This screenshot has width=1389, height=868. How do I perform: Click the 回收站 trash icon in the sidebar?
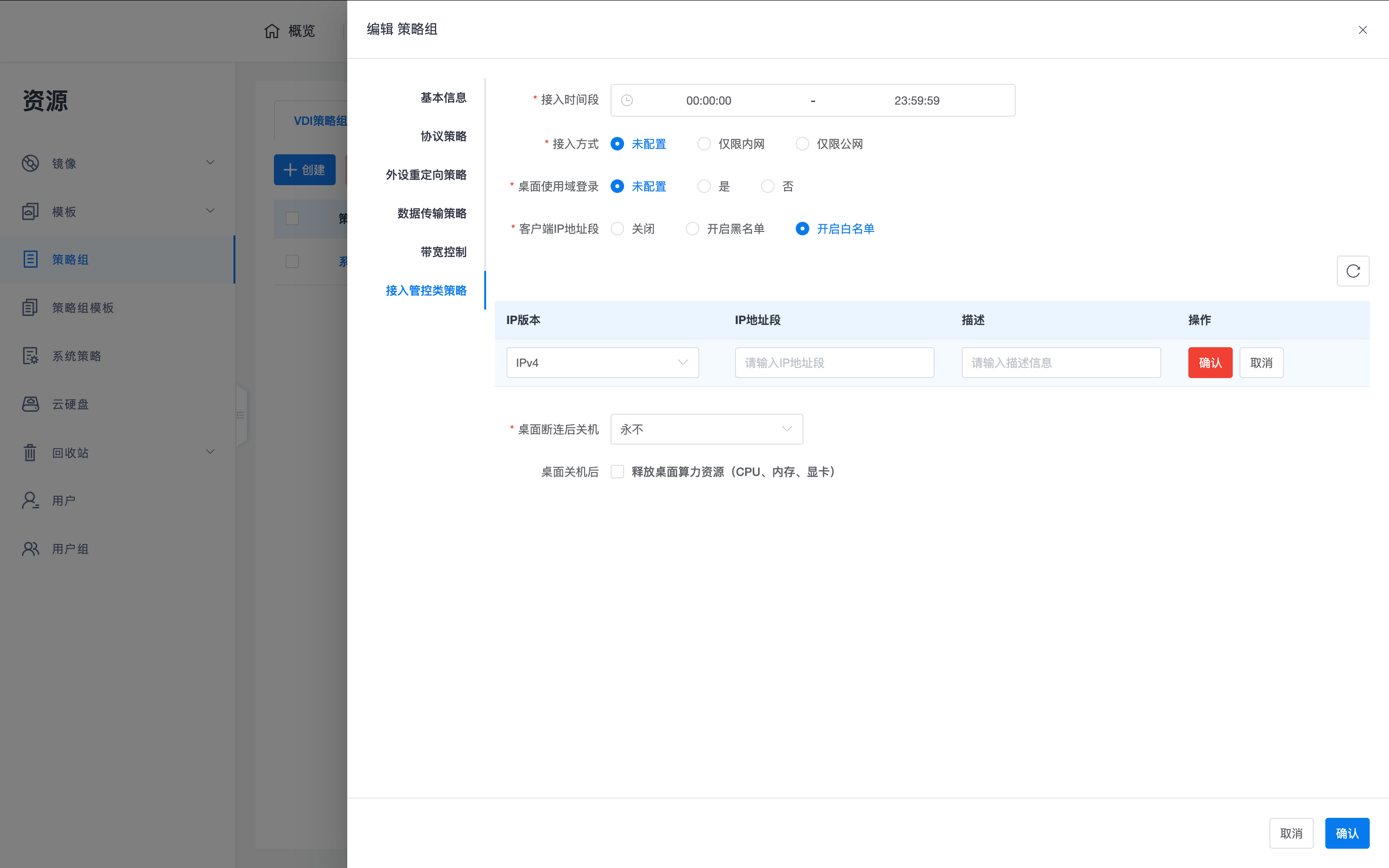pyautogui.click(x=30, y=452)
